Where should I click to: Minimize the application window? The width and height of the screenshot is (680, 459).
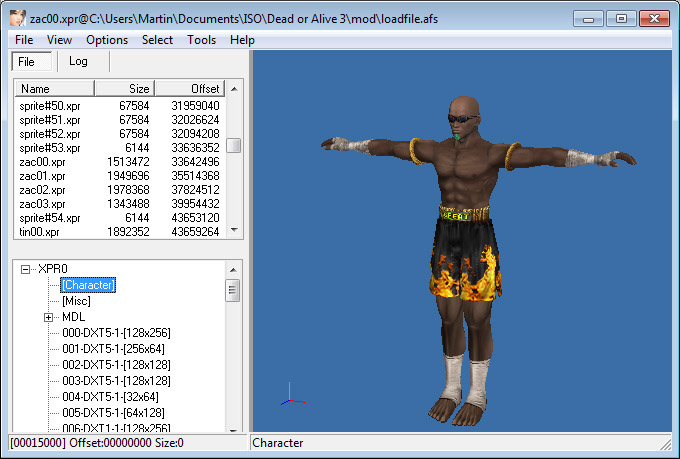(588, 19)
